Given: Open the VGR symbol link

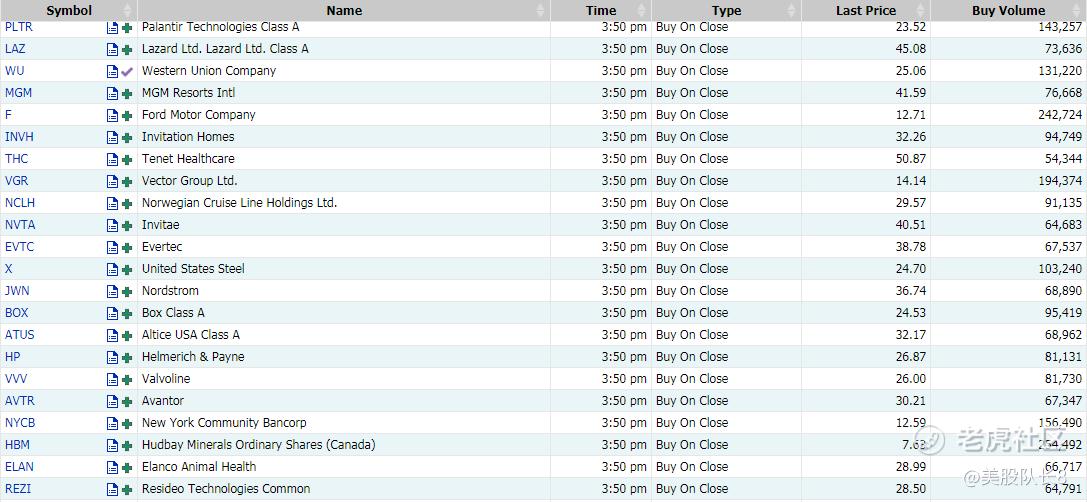Looking at the screenshot, I should (17, 181).
